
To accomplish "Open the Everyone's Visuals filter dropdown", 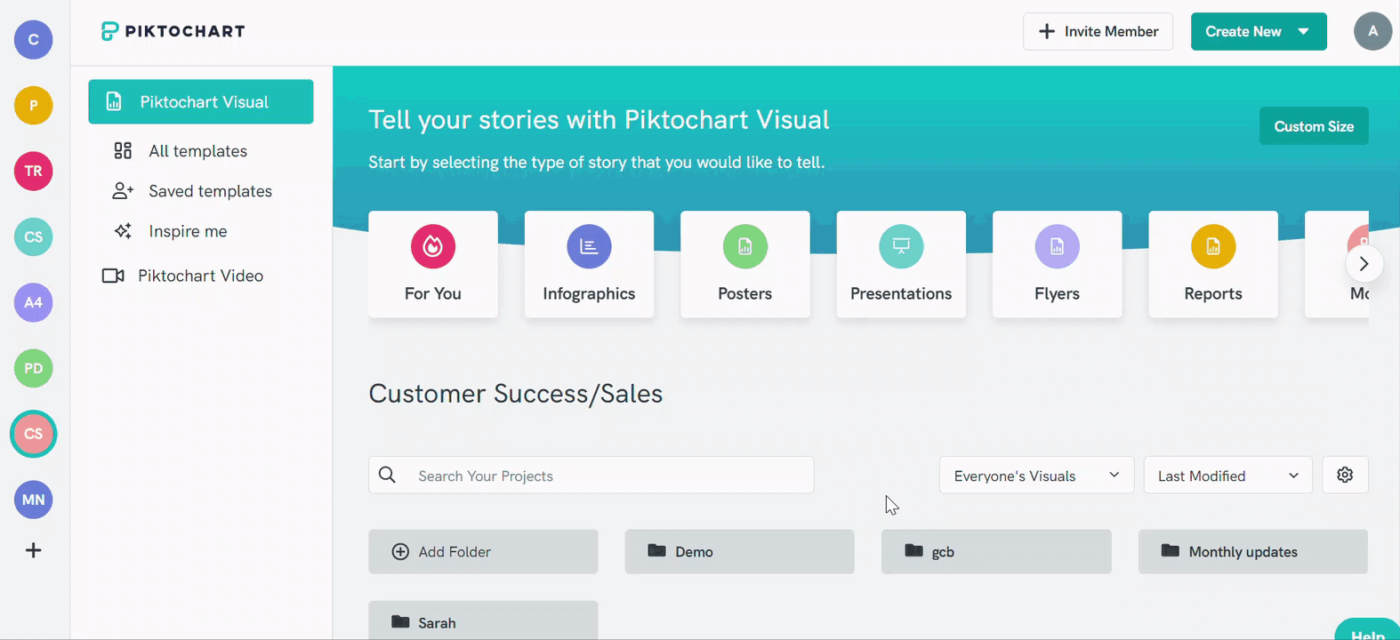I will [x=1036, y=475].
